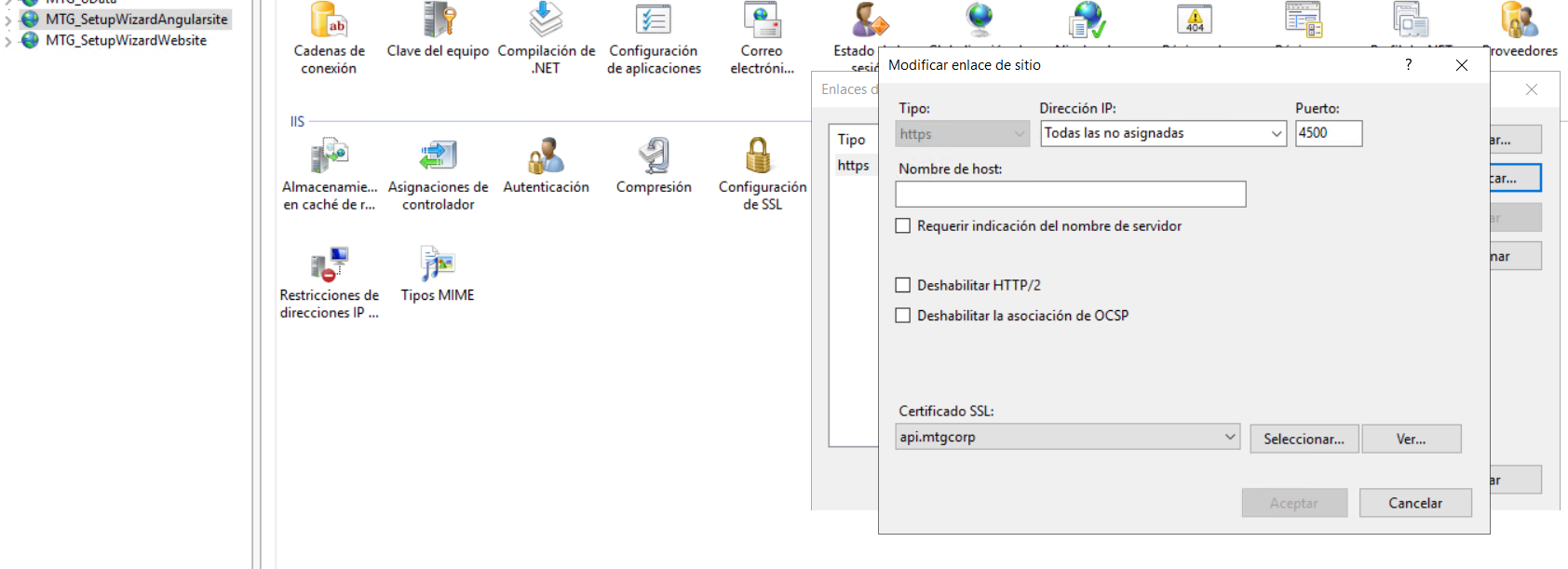Open Configuración de SSL icon
The image size is (1568, 569).
761,156
